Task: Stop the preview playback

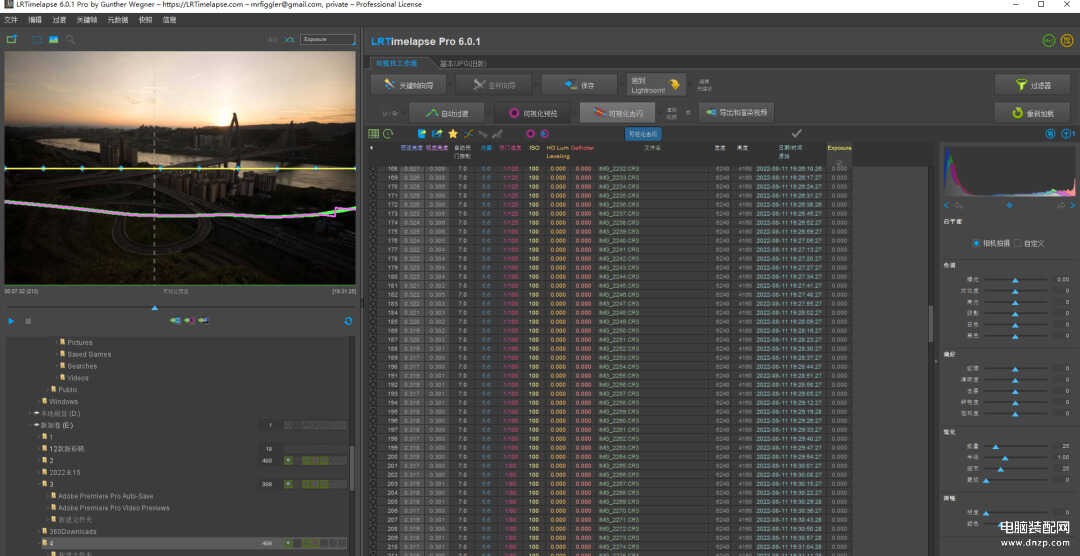Action: point(28,321)
